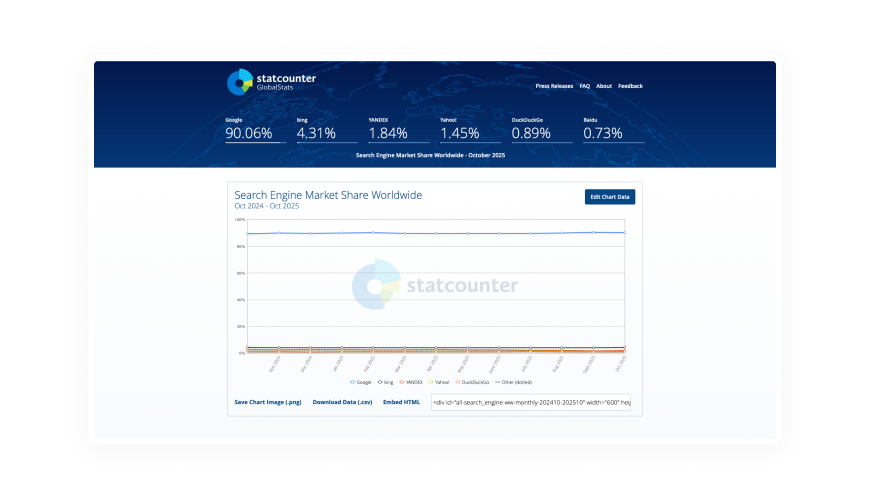Click Save Chart Image (.png)
This screenshot has width=870, height=500.
tap(267, 402)
